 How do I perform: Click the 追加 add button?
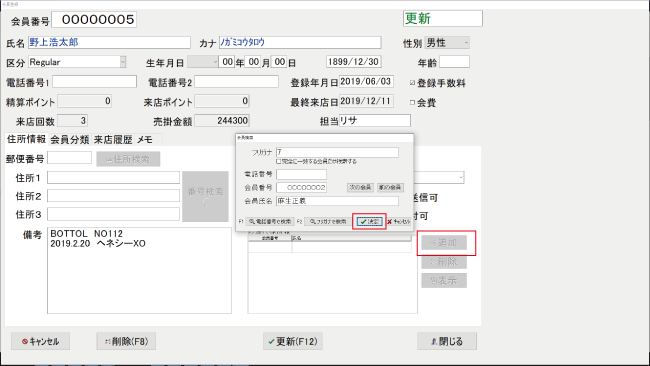tap(444, 242)
